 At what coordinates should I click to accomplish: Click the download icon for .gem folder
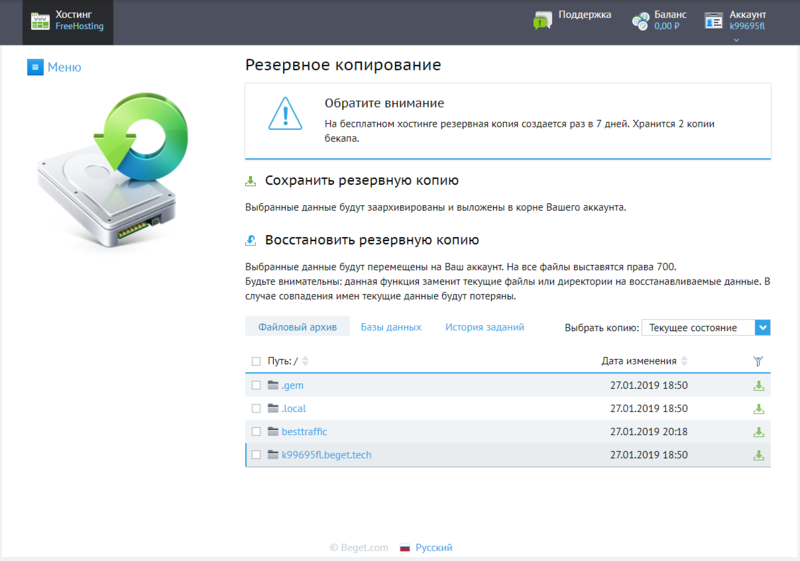coord(758,385)
